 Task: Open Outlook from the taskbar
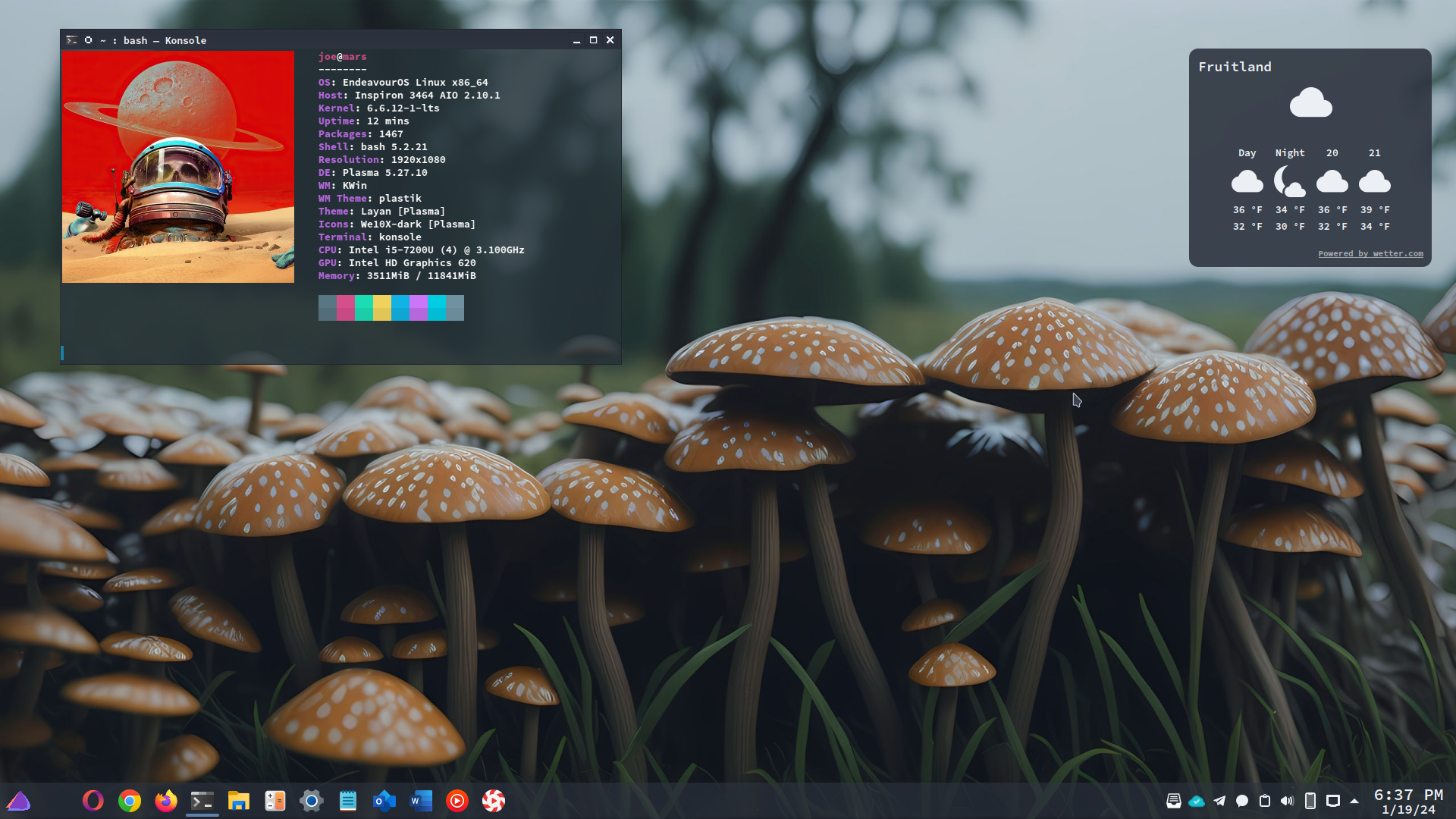click(384, 801)
